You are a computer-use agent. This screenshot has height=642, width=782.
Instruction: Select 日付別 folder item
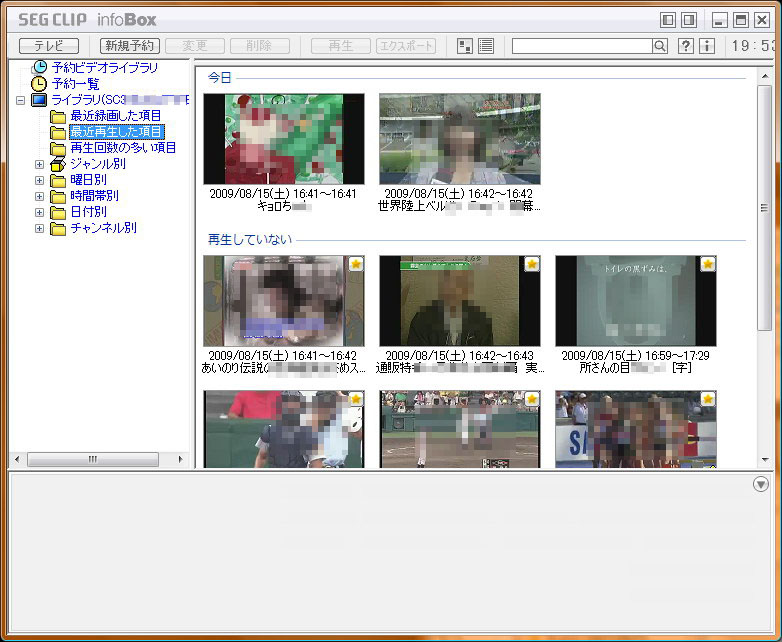(x=88, y=212)
